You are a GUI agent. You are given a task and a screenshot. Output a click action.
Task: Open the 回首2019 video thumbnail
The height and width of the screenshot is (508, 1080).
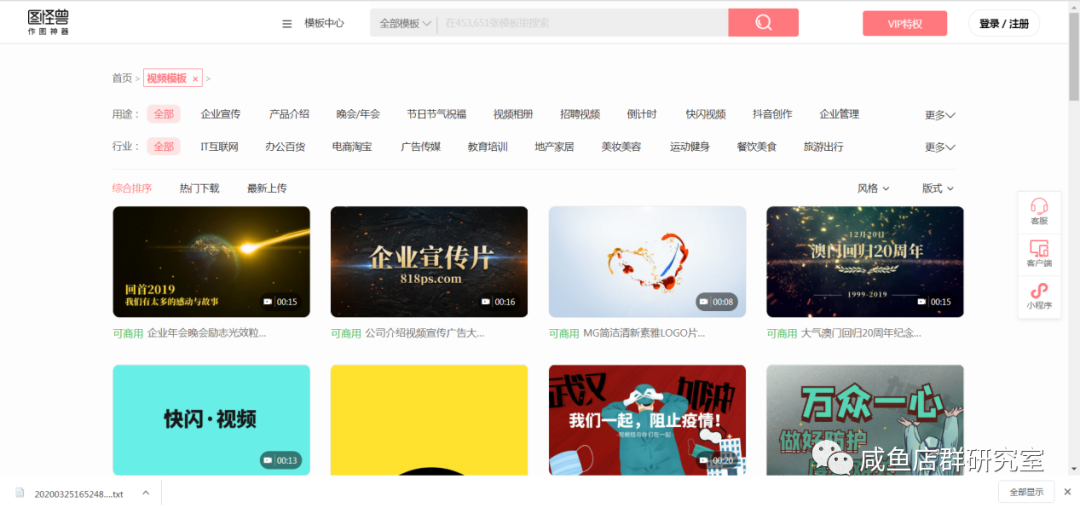pyautogui.click(x=211, y=262)
